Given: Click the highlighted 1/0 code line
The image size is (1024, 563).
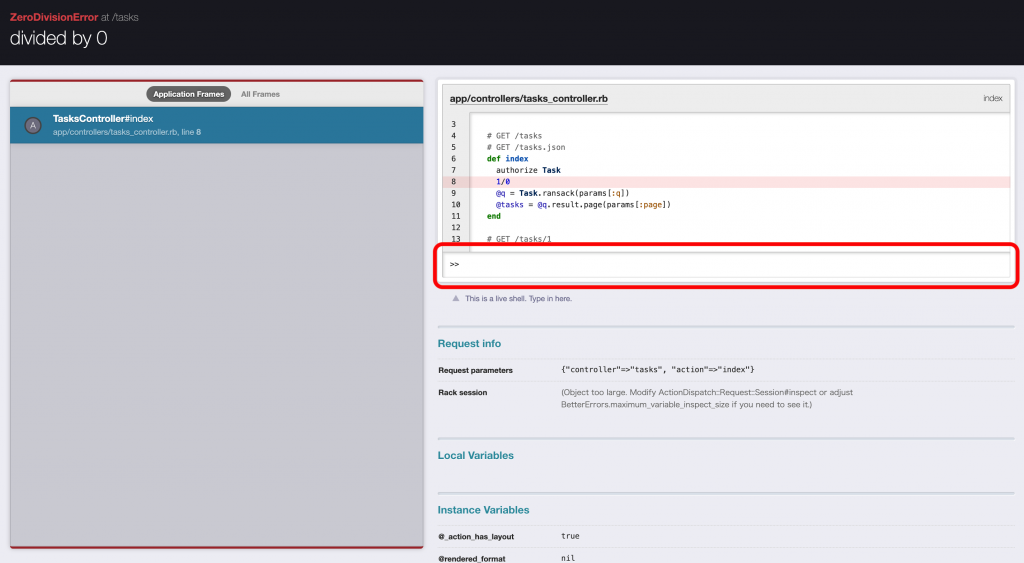Looking at the screenshot, I should (726, 182).
